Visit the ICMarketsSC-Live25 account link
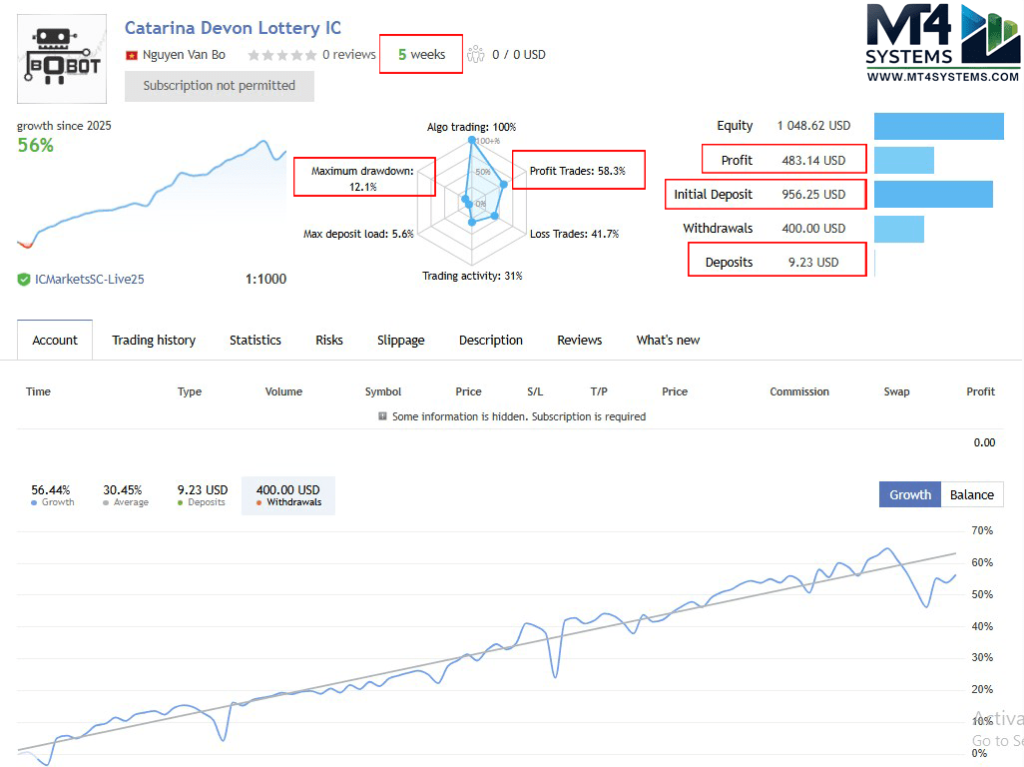Screen dimensions: 1024x767 [89, 280]
